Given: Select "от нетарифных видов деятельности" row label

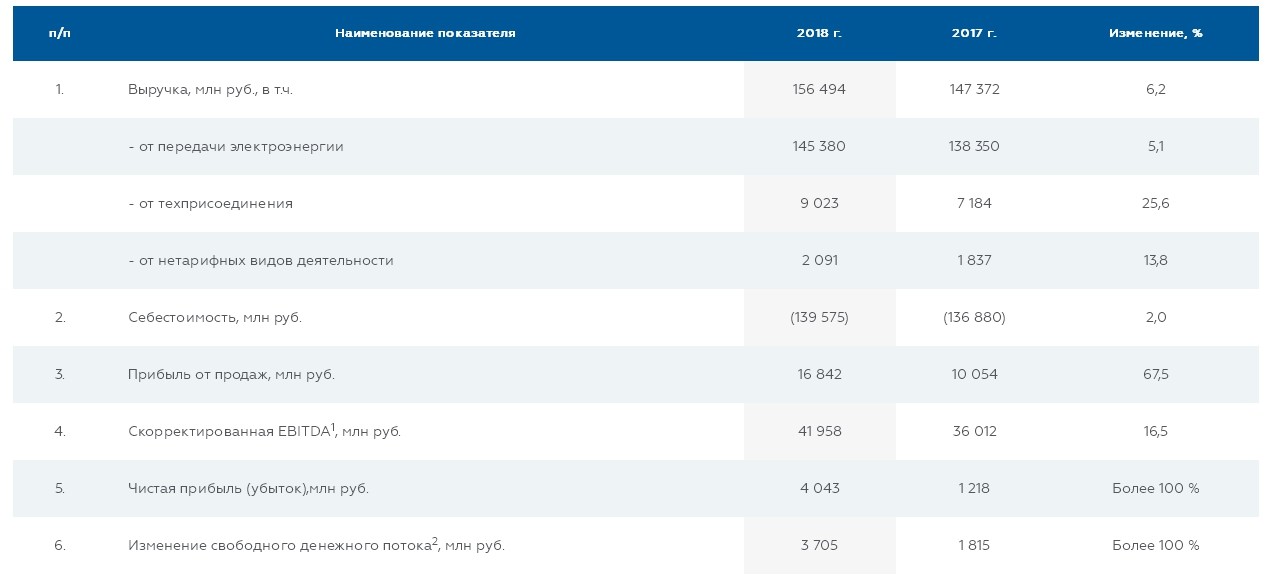Looking at the screenshot, I should 261,261.
